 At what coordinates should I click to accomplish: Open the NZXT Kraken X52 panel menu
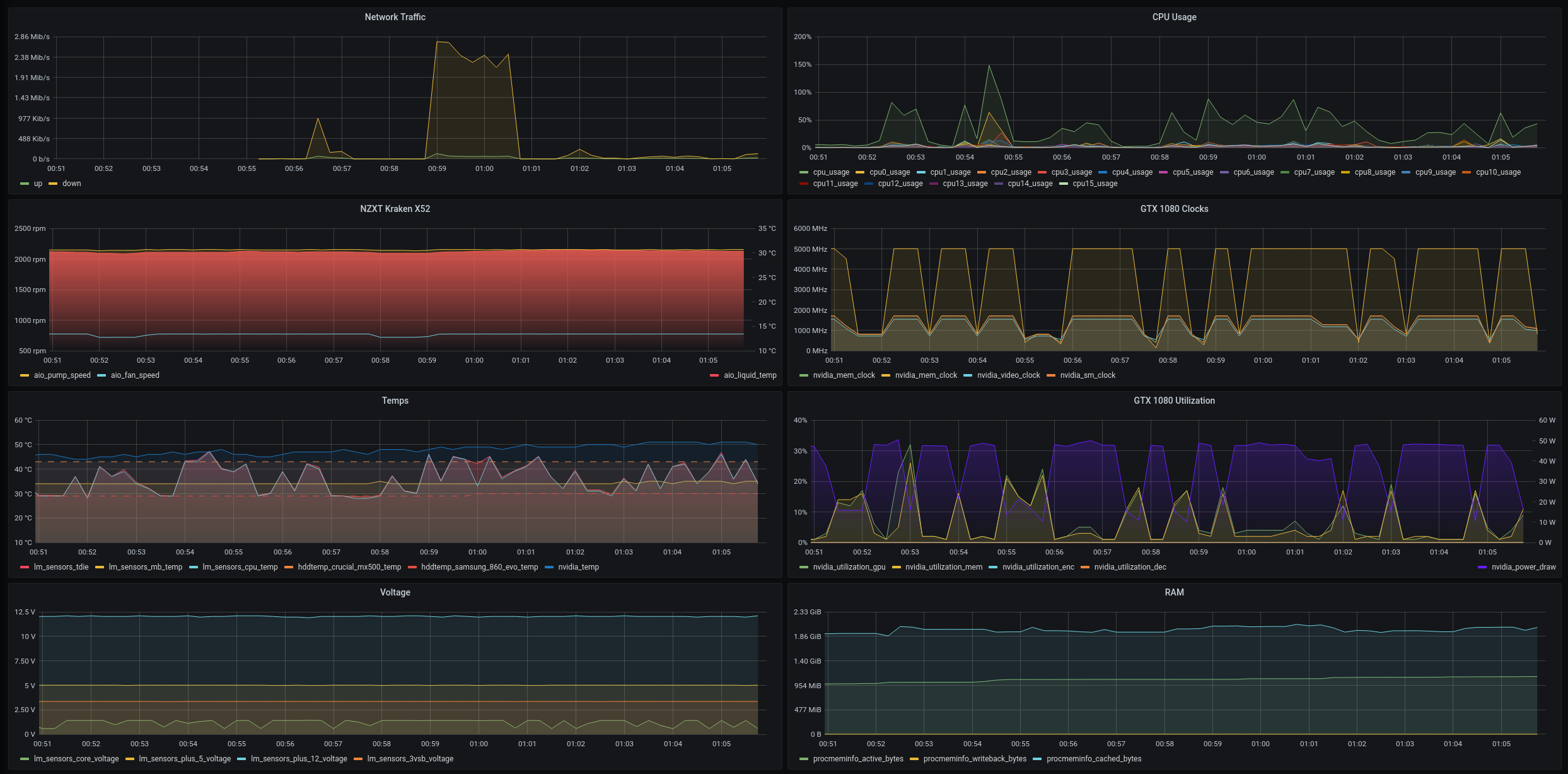395,209
